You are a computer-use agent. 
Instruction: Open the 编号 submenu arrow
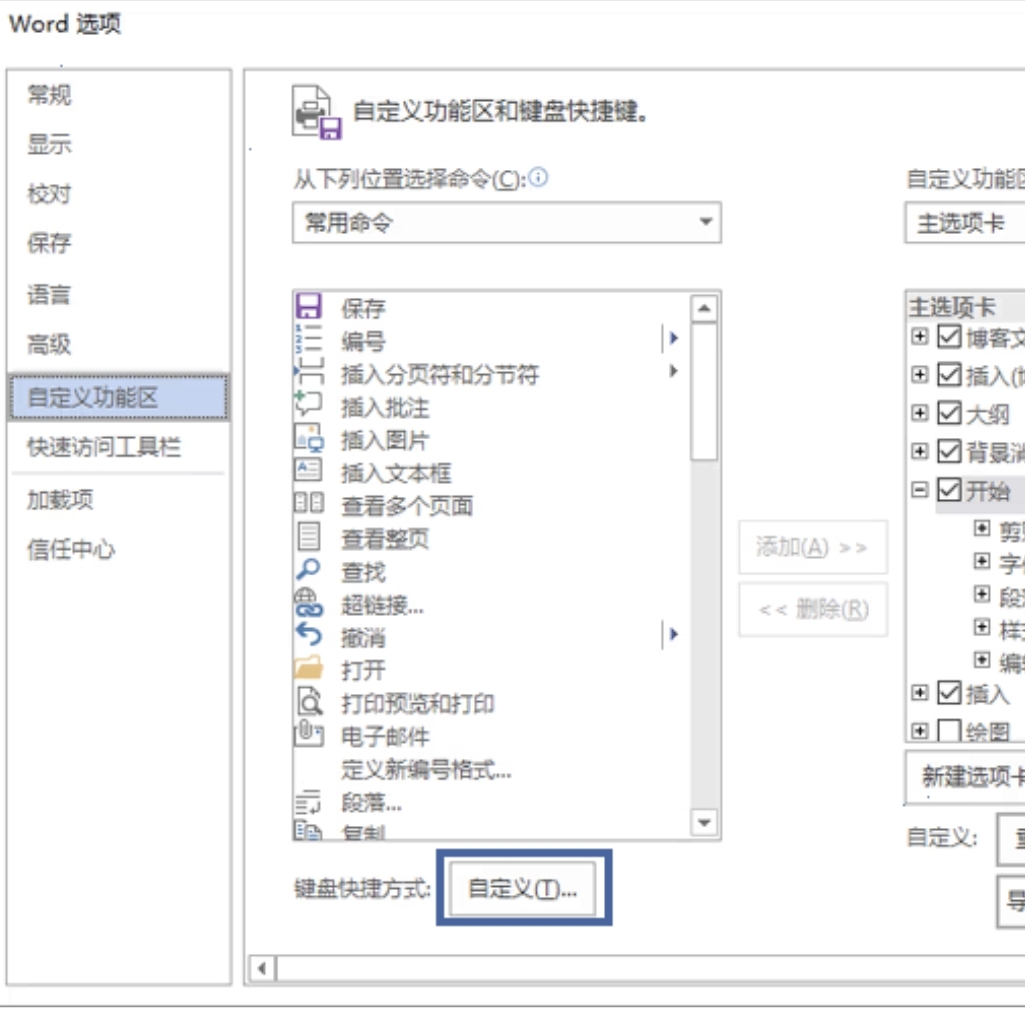point(673,338)
